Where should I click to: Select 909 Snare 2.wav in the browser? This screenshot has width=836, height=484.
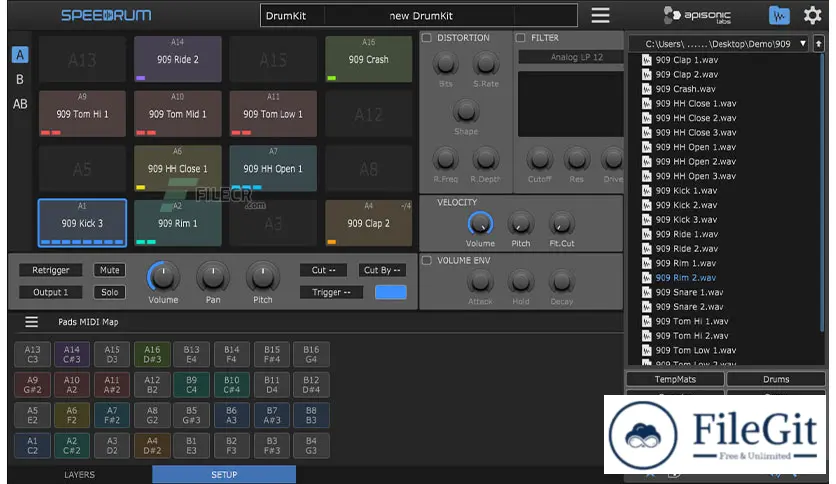tap(689, 307)
